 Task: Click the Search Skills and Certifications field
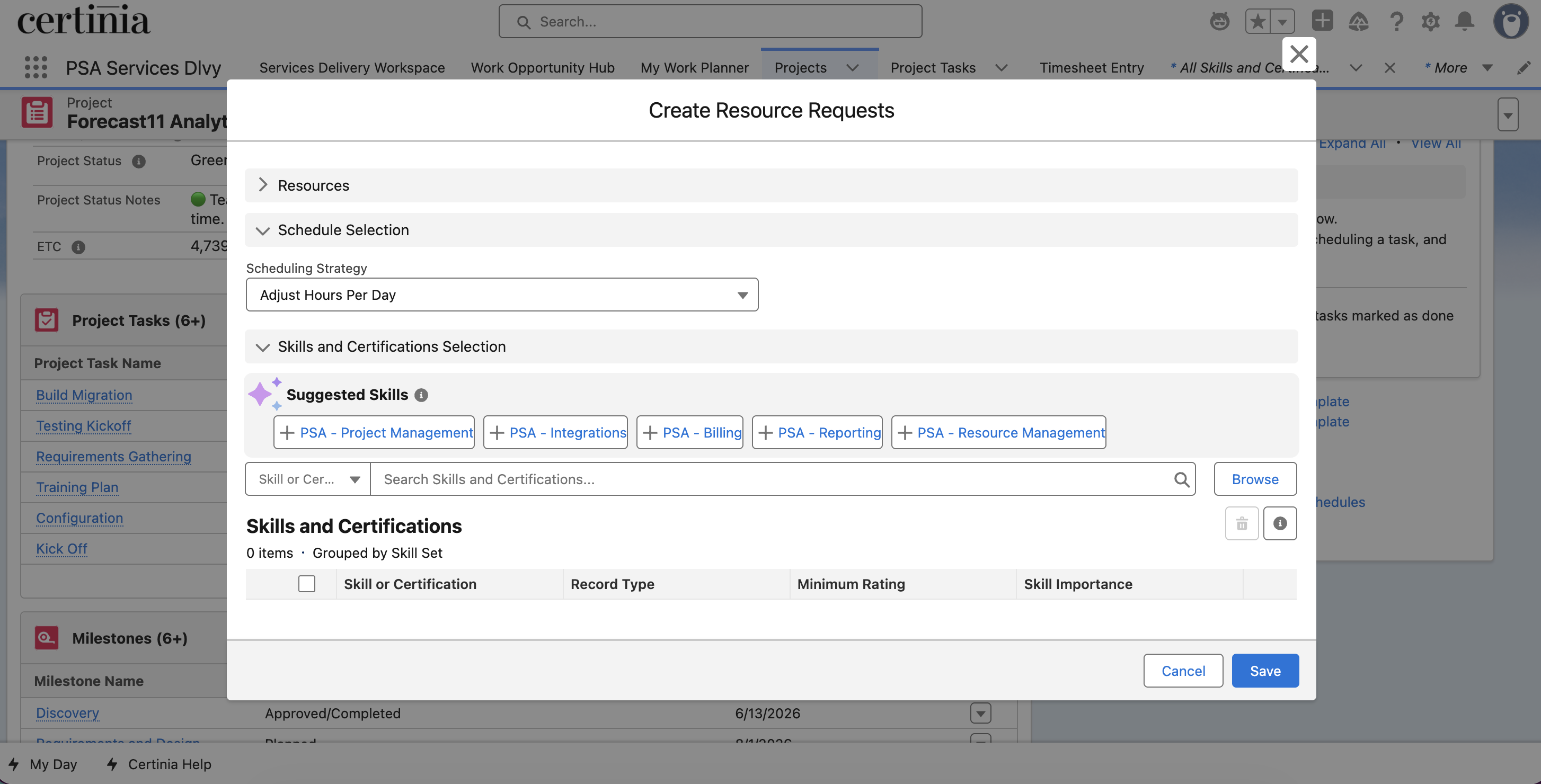pos(783,479)
